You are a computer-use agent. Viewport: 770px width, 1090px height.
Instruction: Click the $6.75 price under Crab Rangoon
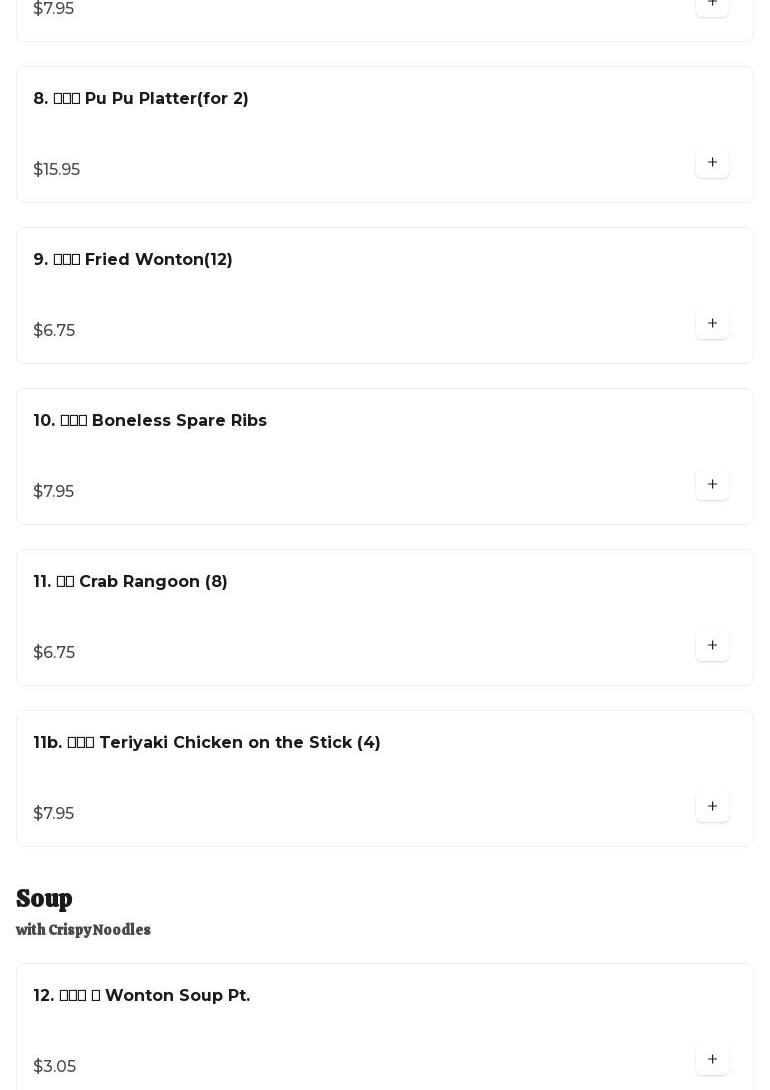point(54,652)
